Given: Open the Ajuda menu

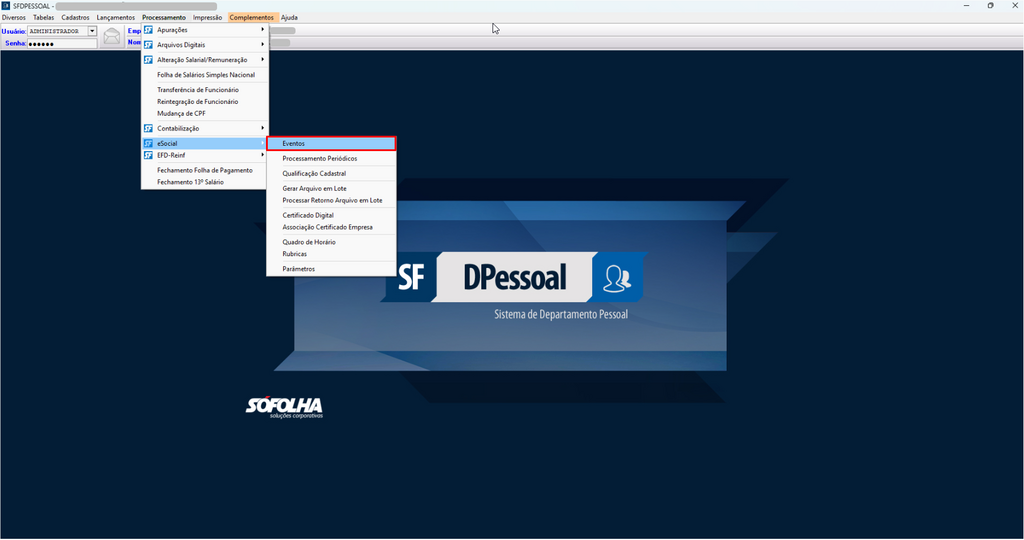Looking at the screenshot, I should pyautogui.click(x=289, y=17).
